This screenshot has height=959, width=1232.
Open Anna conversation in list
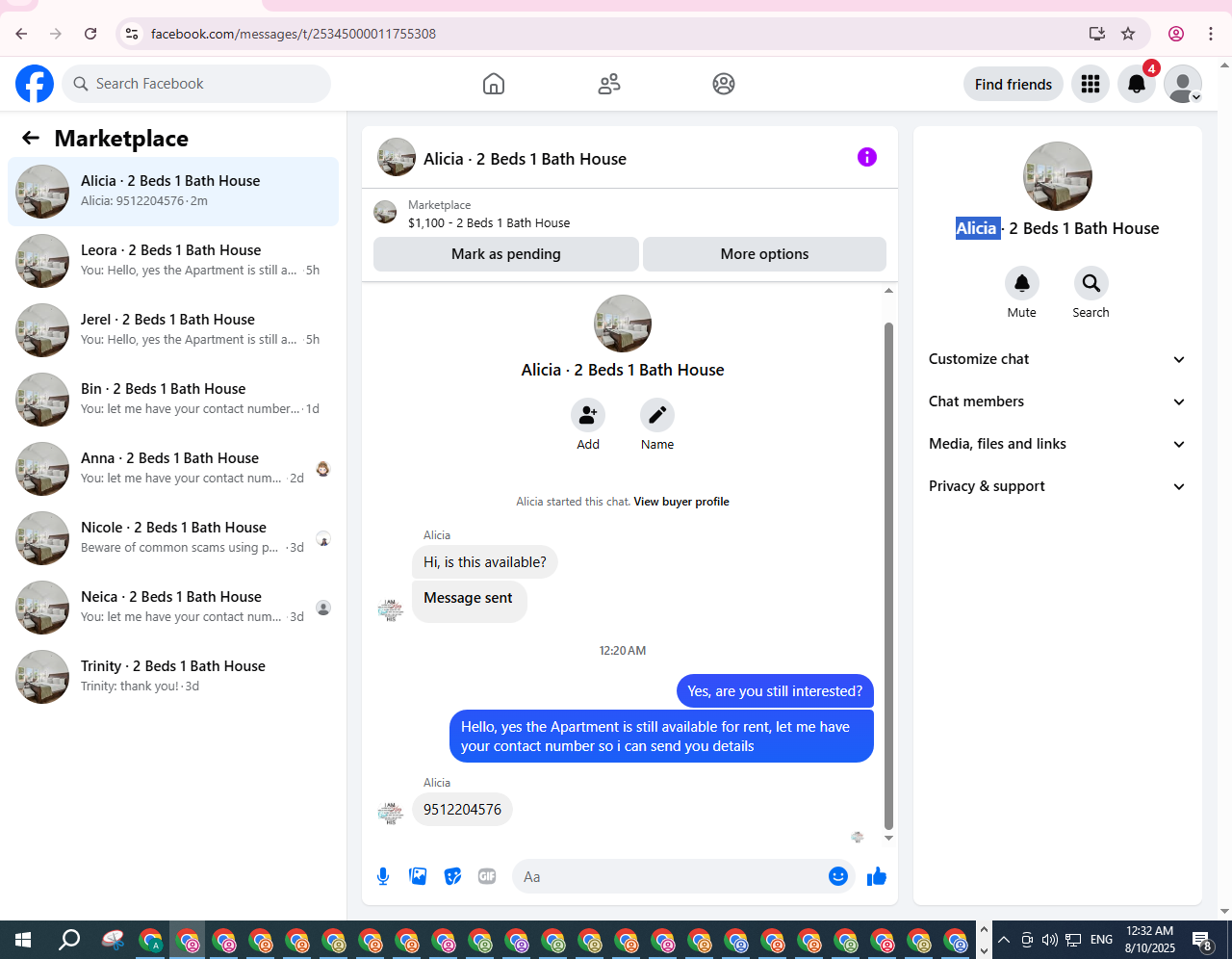click(173, 469)
